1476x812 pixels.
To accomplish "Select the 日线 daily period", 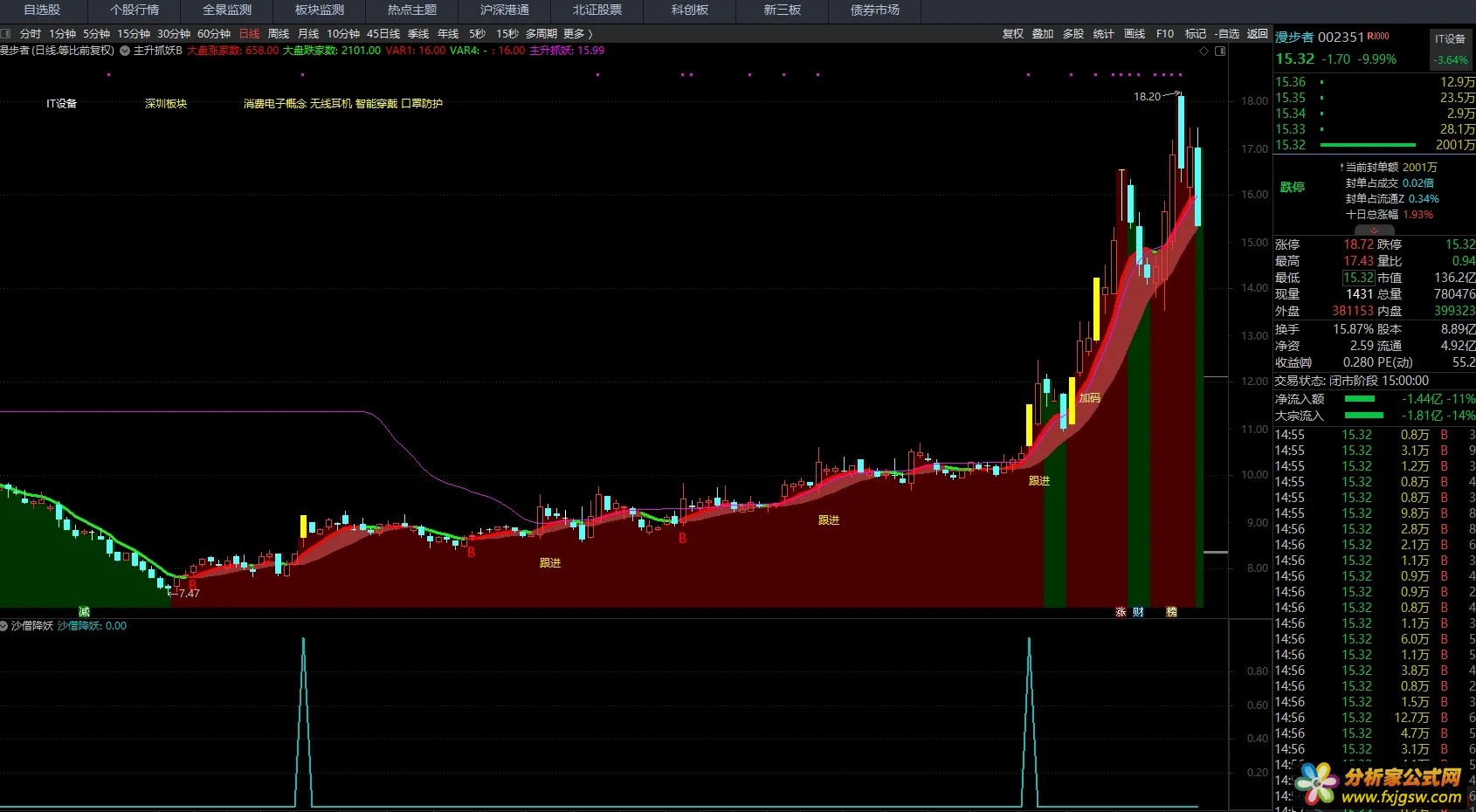I will (250, 34).
